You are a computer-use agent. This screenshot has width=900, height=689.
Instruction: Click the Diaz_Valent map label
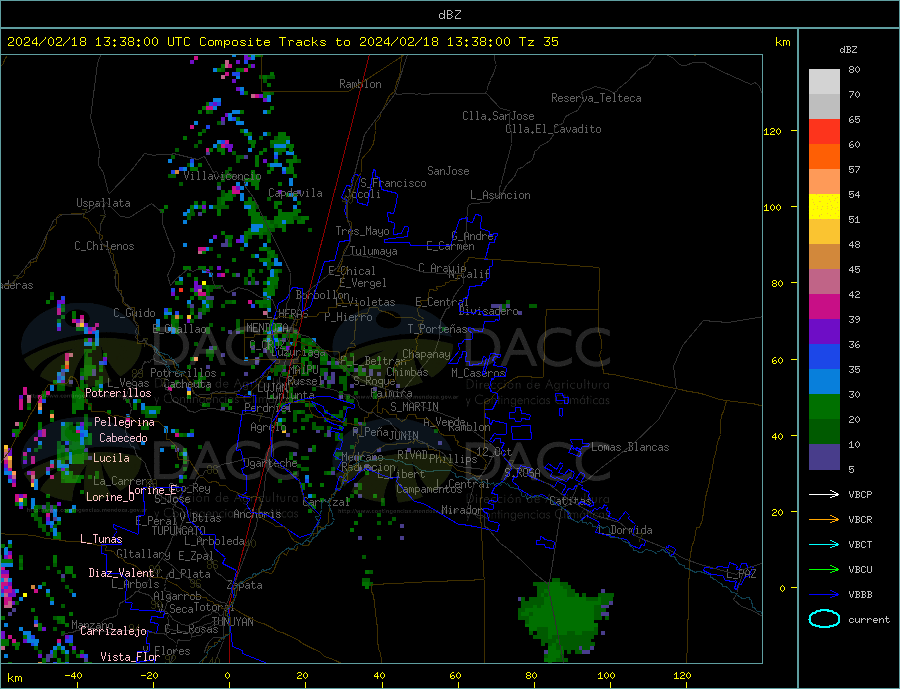pos(121,573)
